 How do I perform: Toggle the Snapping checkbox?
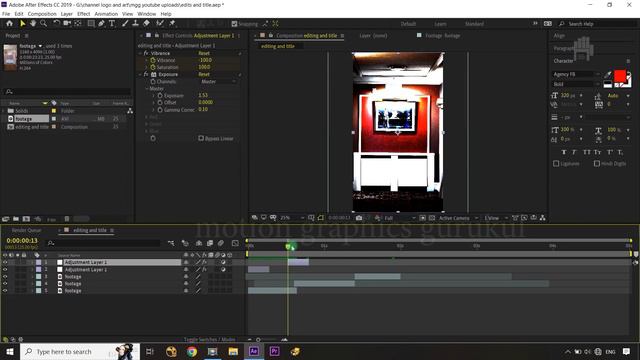234,24
